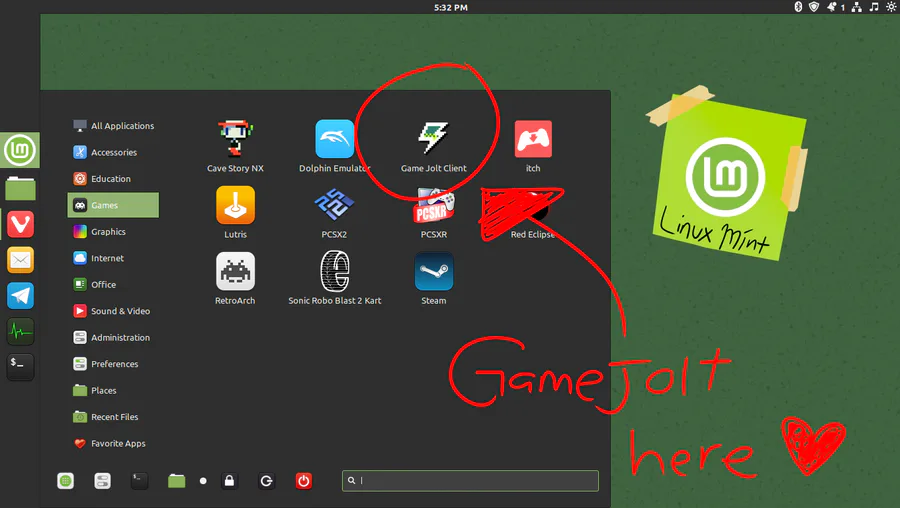The image size is (900, 508).
Task: Open the Office category
Action: coord(114,284)
